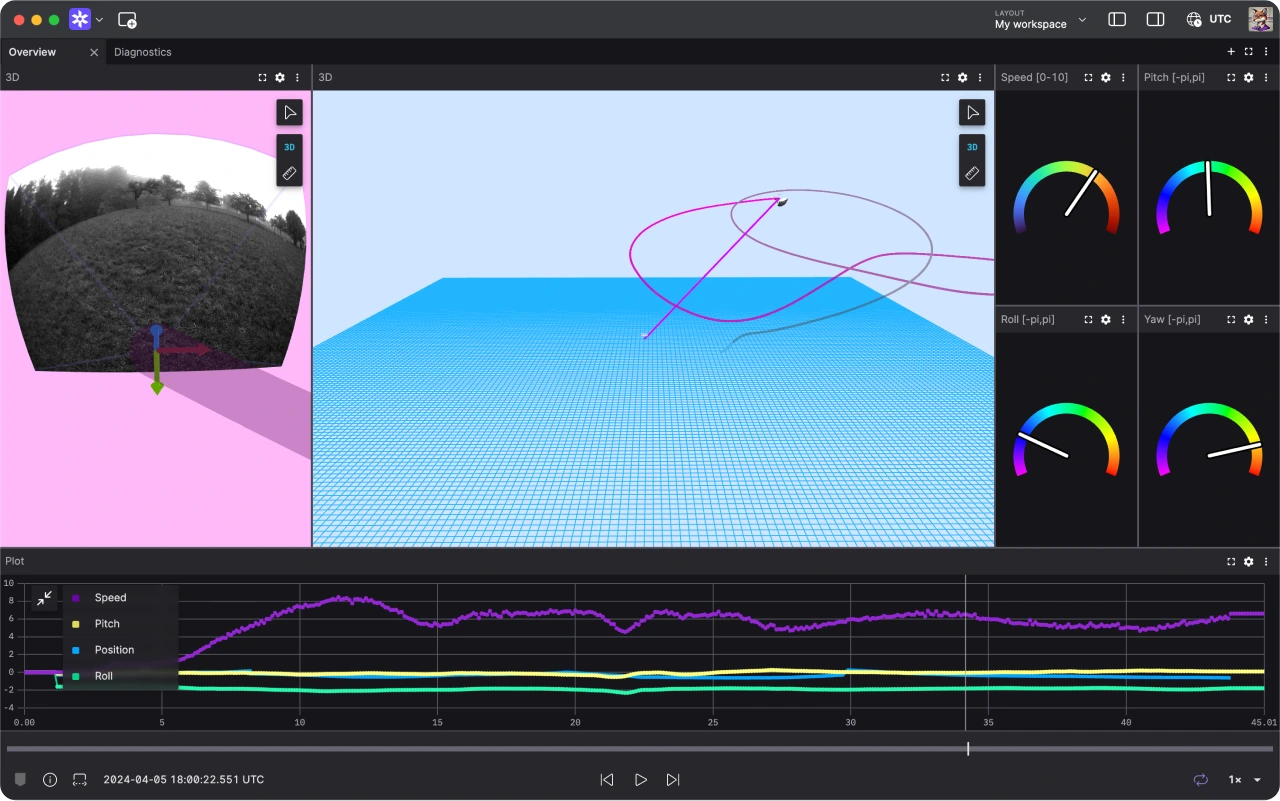Image resolution: width=1280 pixels, height=801 pixels.
Task: Fullscreen the Yaw gauge panel
Action: tap(1231, 319)
